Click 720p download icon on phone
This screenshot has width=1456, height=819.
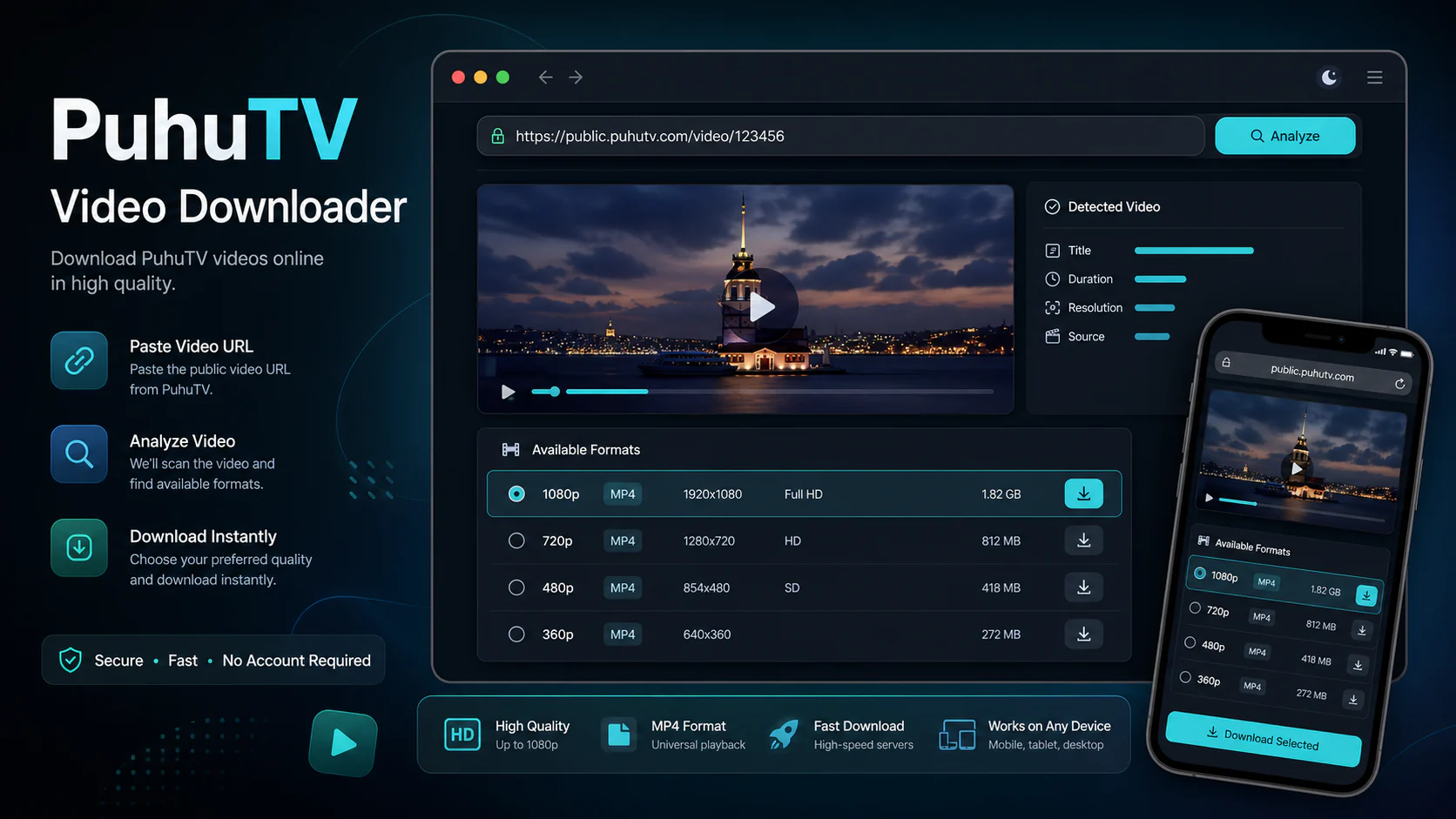[x=1362, y=630]
